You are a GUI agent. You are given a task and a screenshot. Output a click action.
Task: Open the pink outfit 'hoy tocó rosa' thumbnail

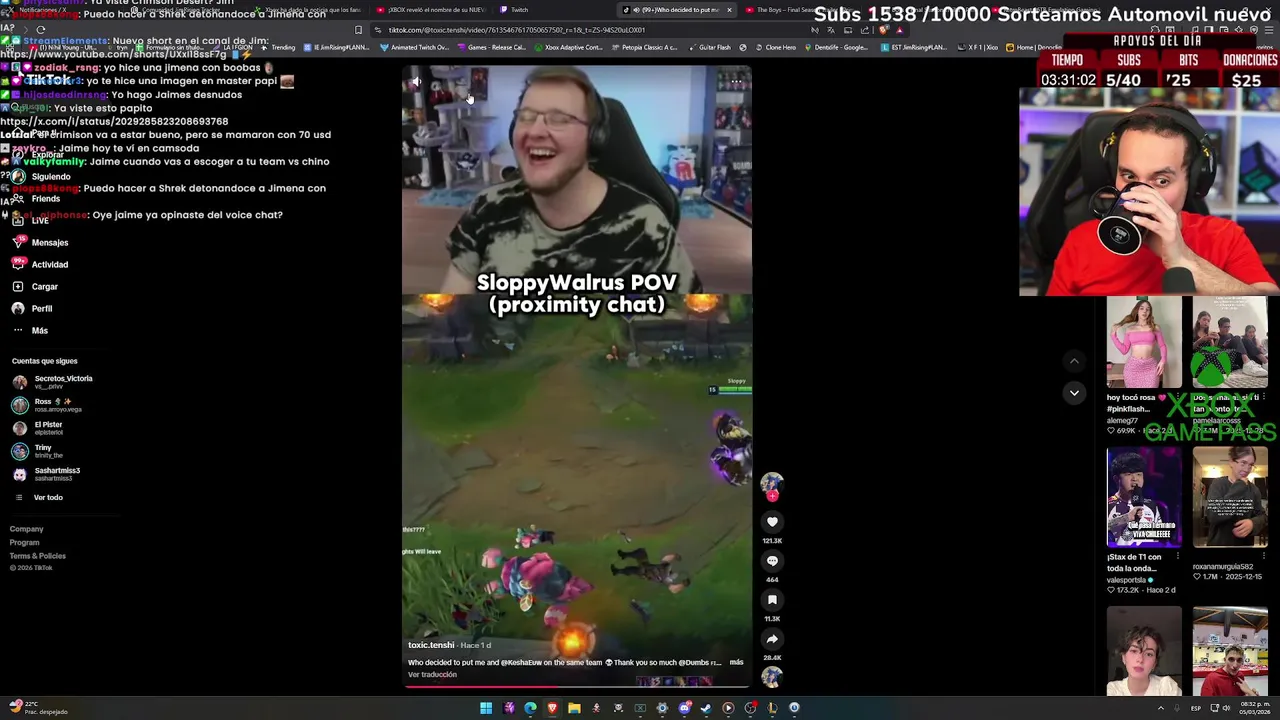(1144, 343)
